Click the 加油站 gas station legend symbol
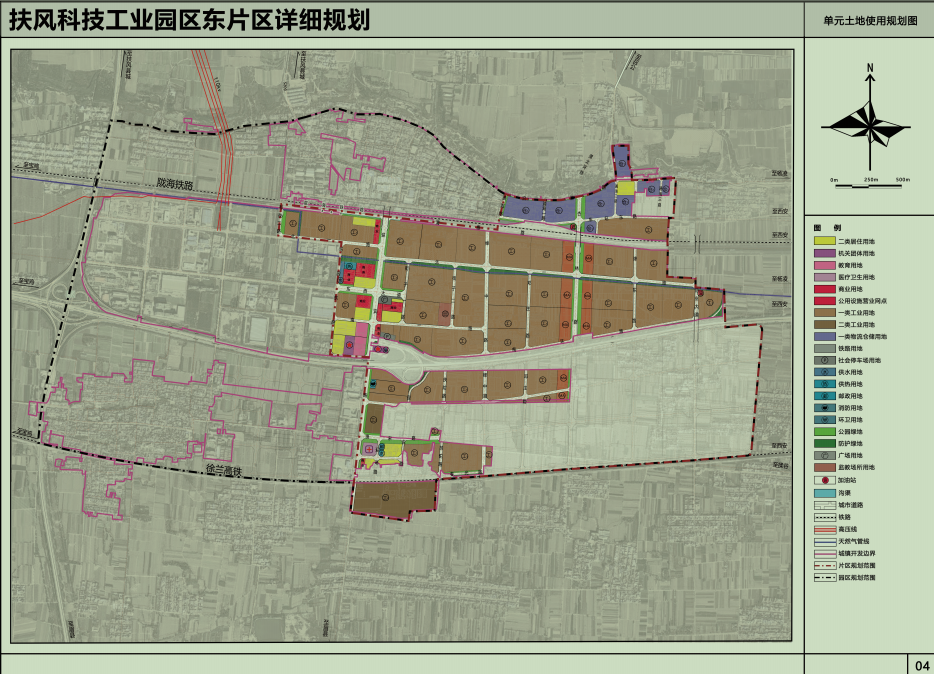The width and height of the screenshot is (934, 674). pos(823,480)
